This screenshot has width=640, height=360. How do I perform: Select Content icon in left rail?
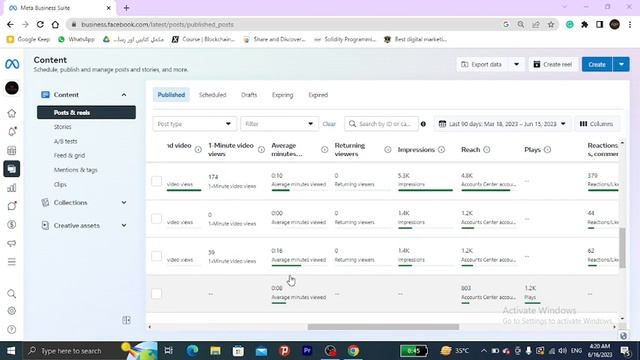[12, 169]
